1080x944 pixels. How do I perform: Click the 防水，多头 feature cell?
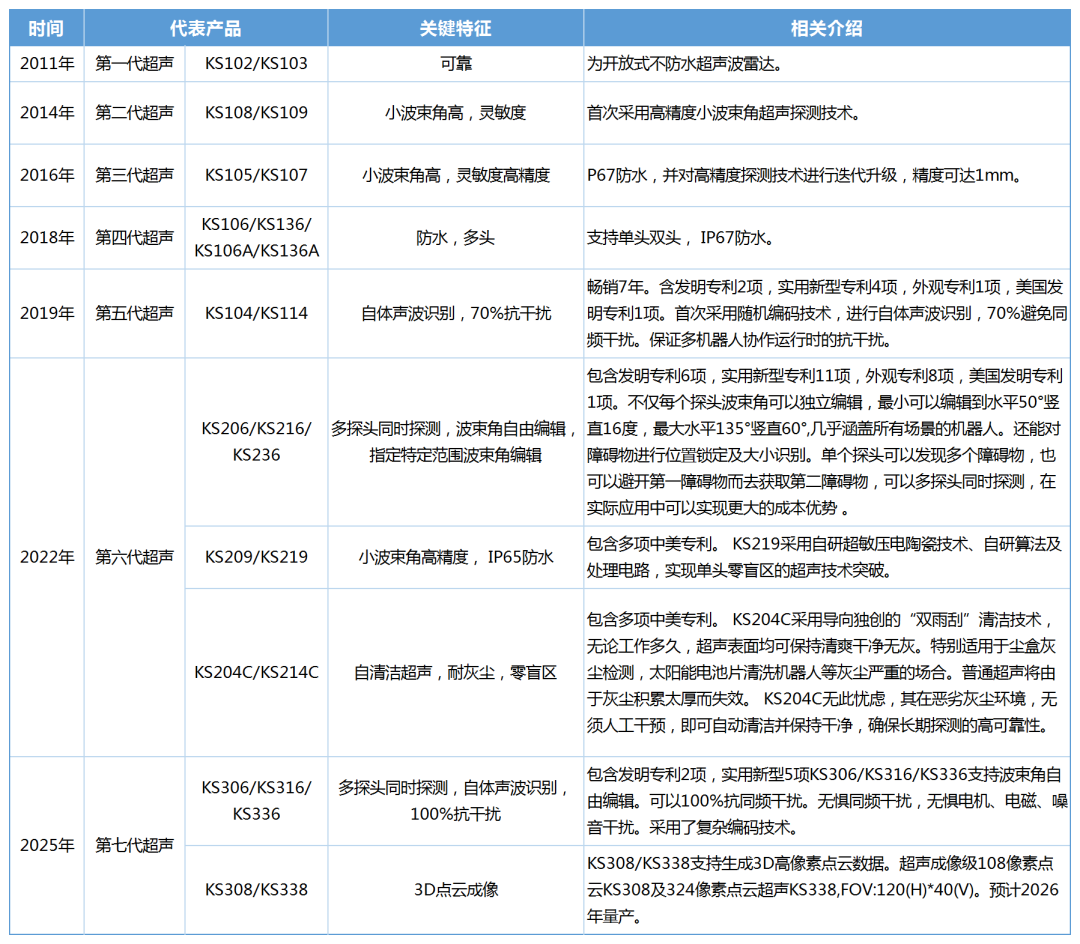point(455,238)
